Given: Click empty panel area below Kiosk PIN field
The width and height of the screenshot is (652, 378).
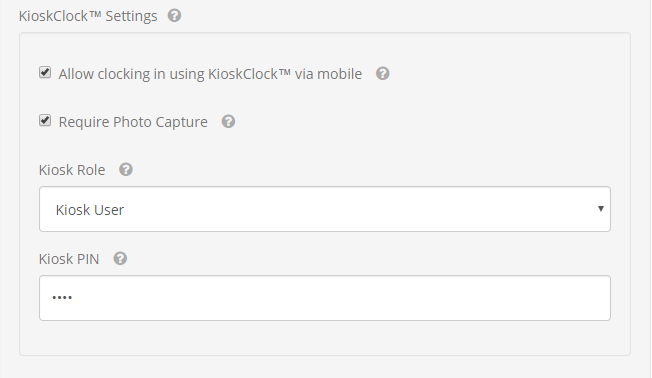Looking at the screenshot, I should pos(325,338).
